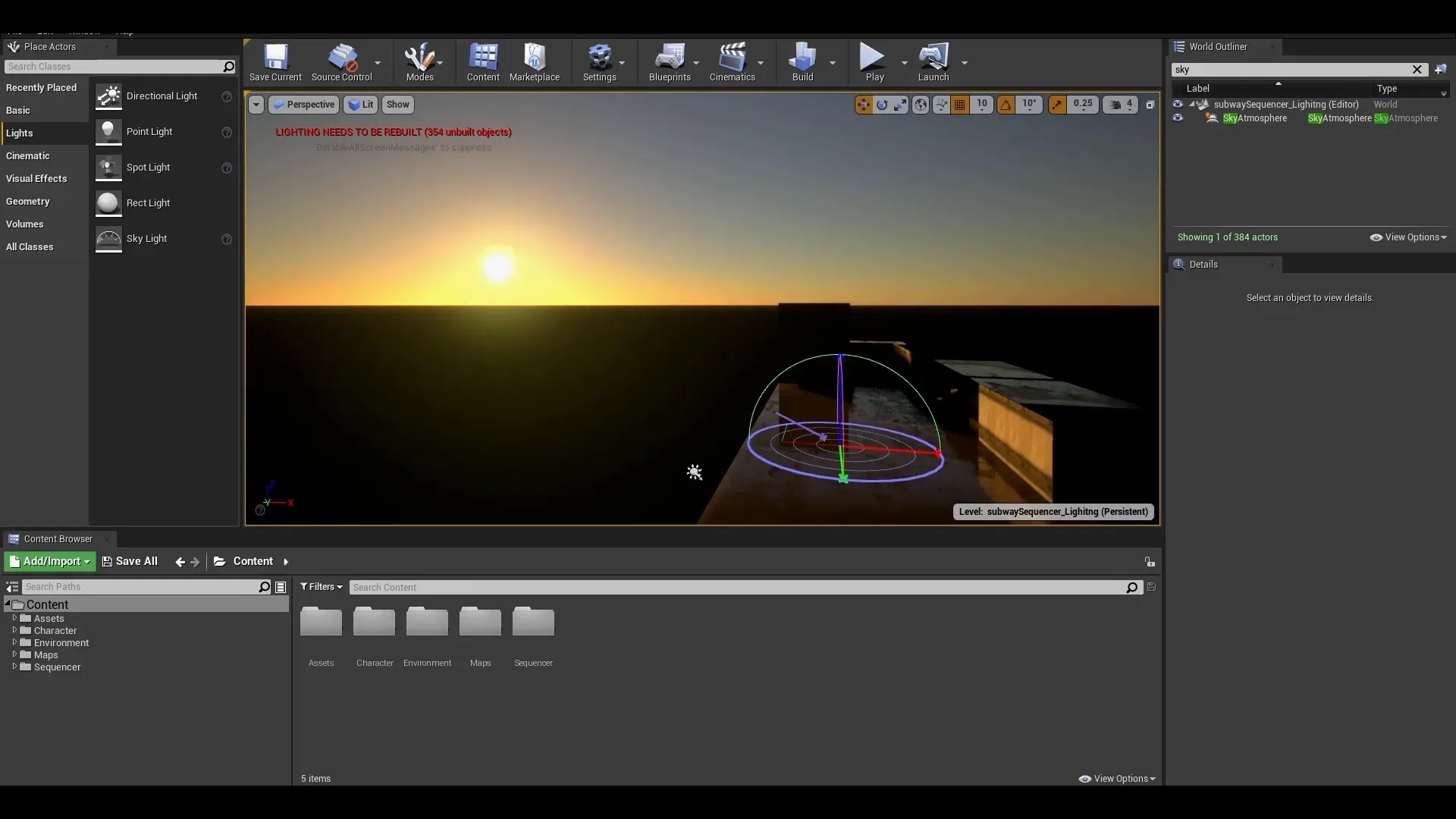Click the Source Control icon
1456x819 pixels.
pyautogui.click(x=342, y=61)
